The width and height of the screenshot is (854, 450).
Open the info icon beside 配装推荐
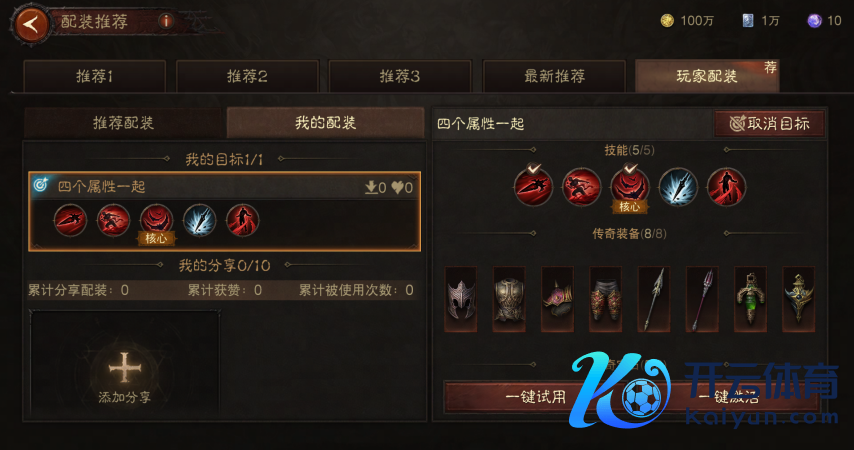pos(166,21)
